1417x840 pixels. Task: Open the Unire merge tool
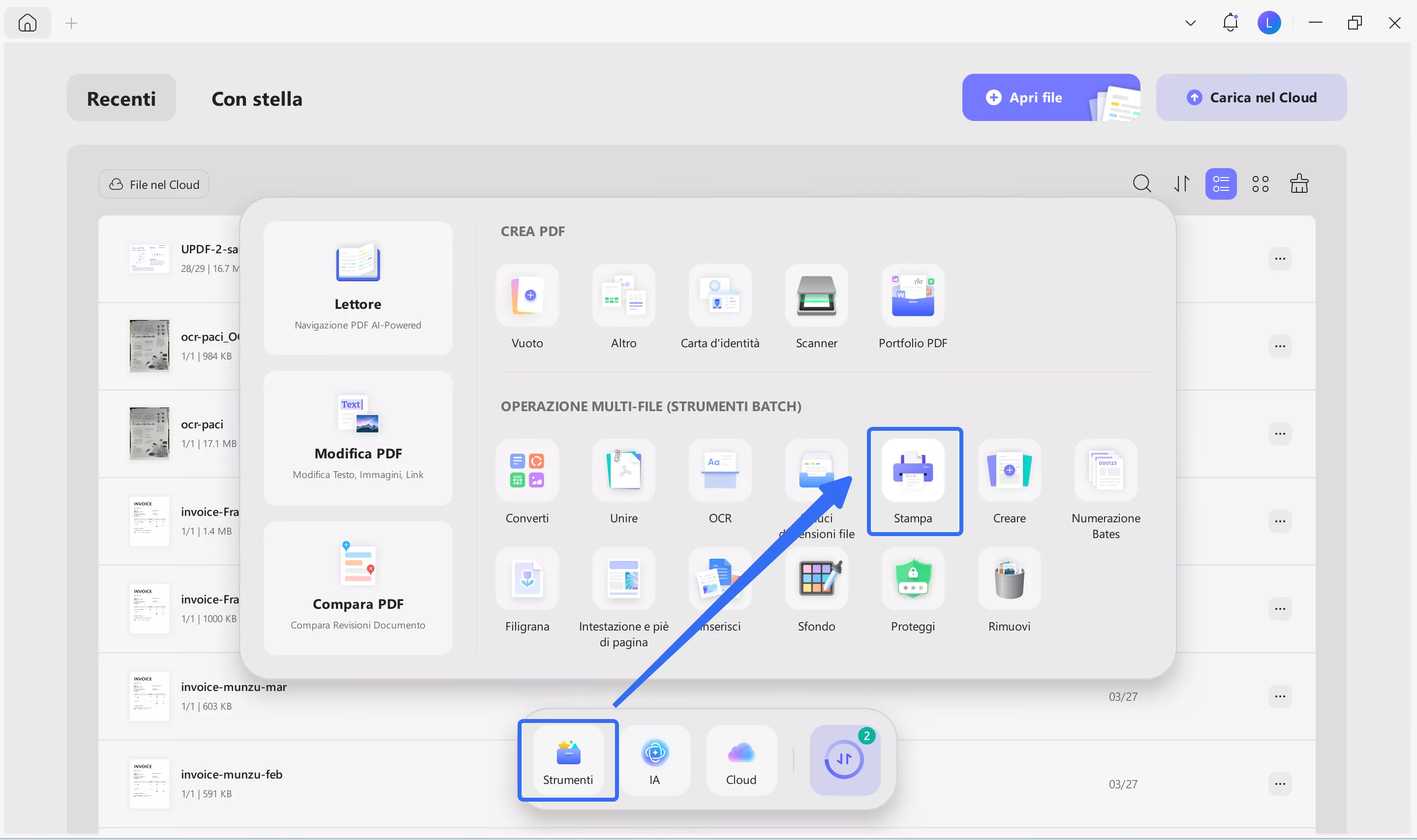pyautogui.click(x=623, y=470)
